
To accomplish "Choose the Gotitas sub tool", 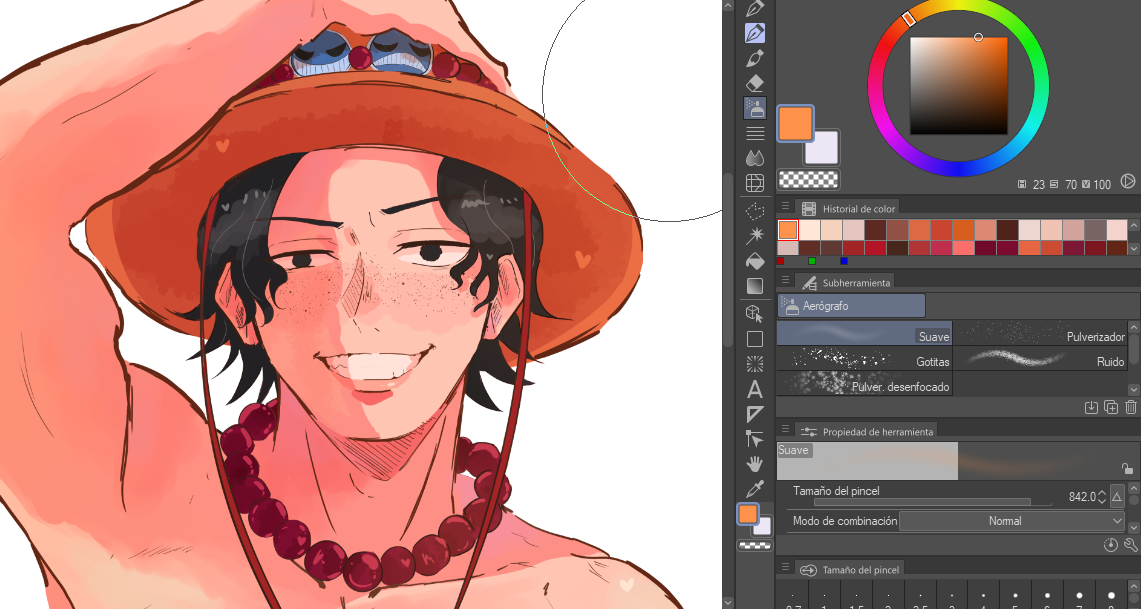I will (864, 358).
